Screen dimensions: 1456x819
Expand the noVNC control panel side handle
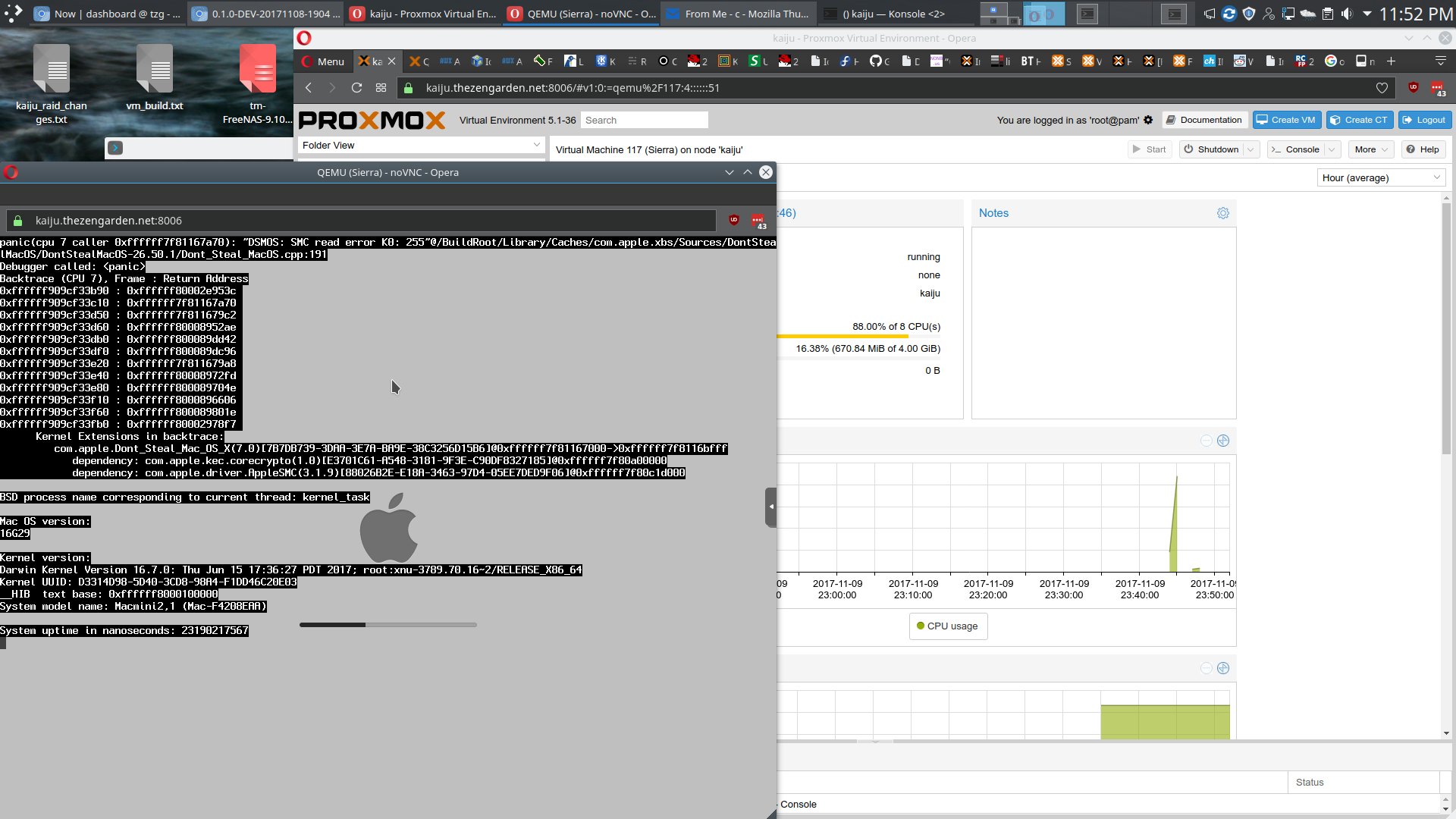coord(770,507)
